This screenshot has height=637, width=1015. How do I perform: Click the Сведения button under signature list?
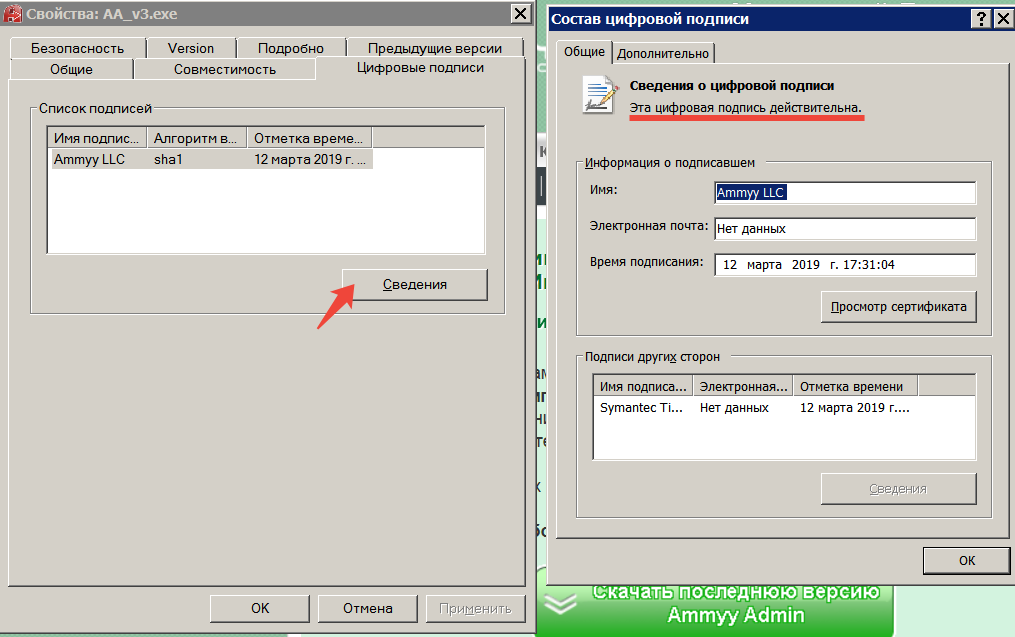tap(415, 285)
